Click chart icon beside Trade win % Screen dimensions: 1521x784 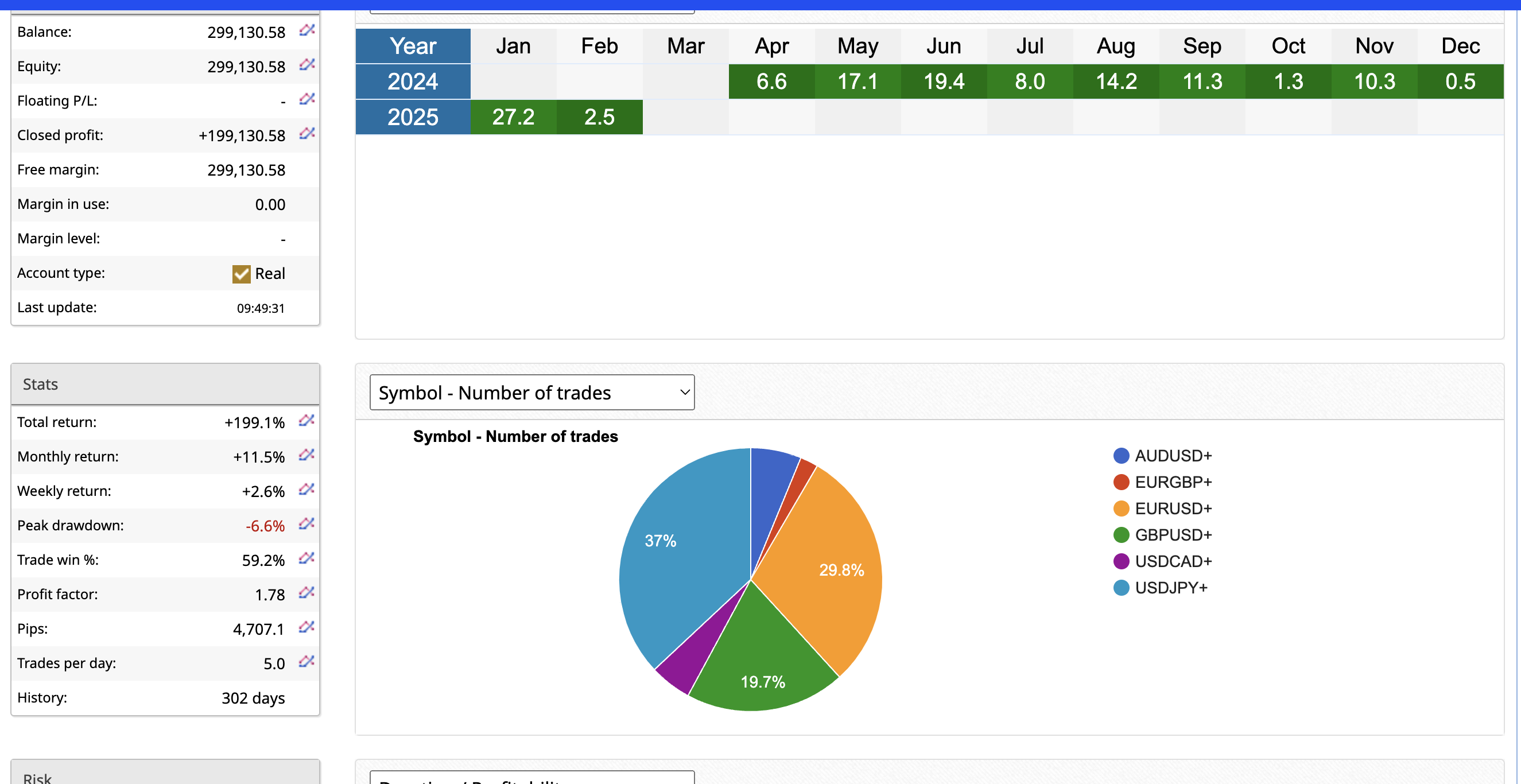coord(306,558)
